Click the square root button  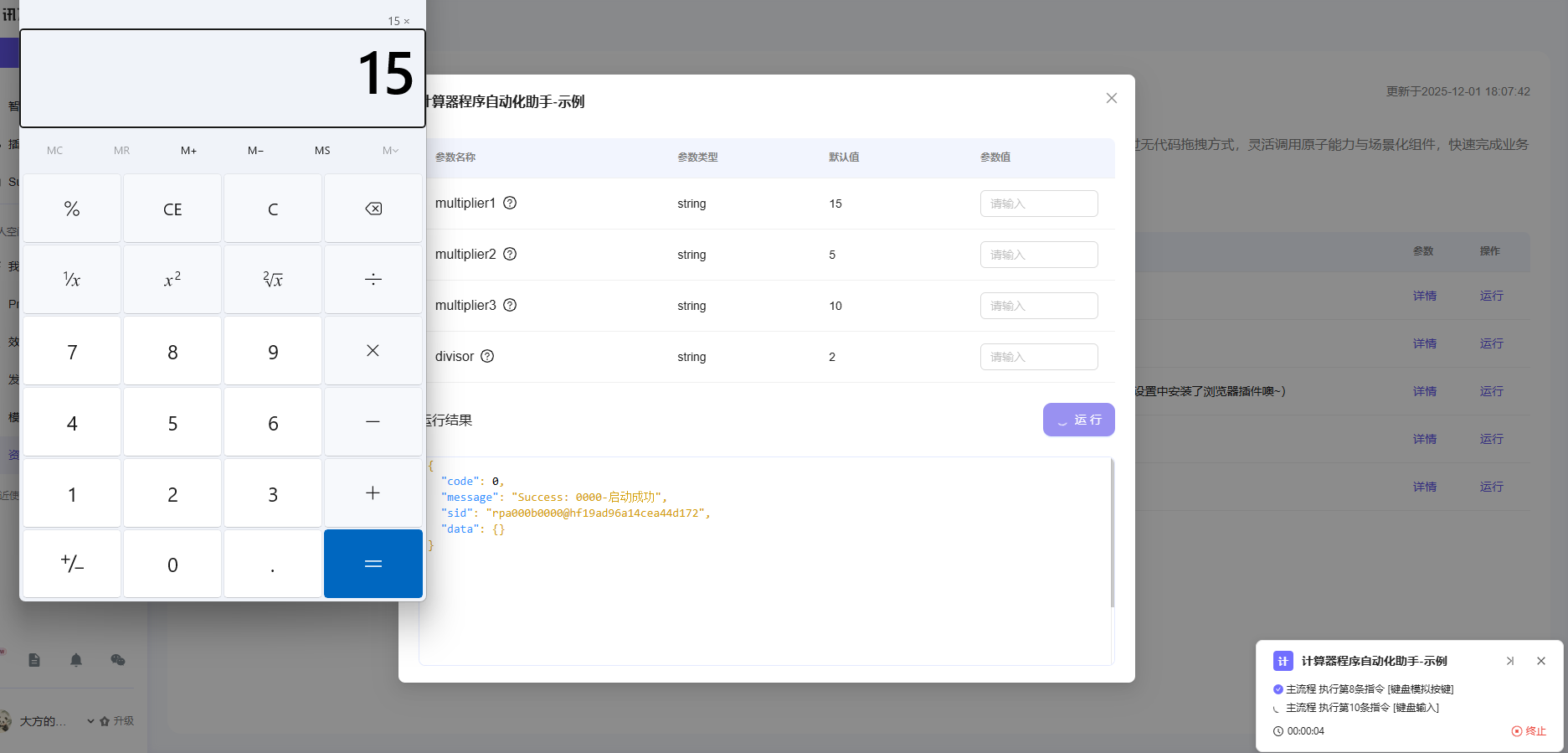(x=273, y=280)
